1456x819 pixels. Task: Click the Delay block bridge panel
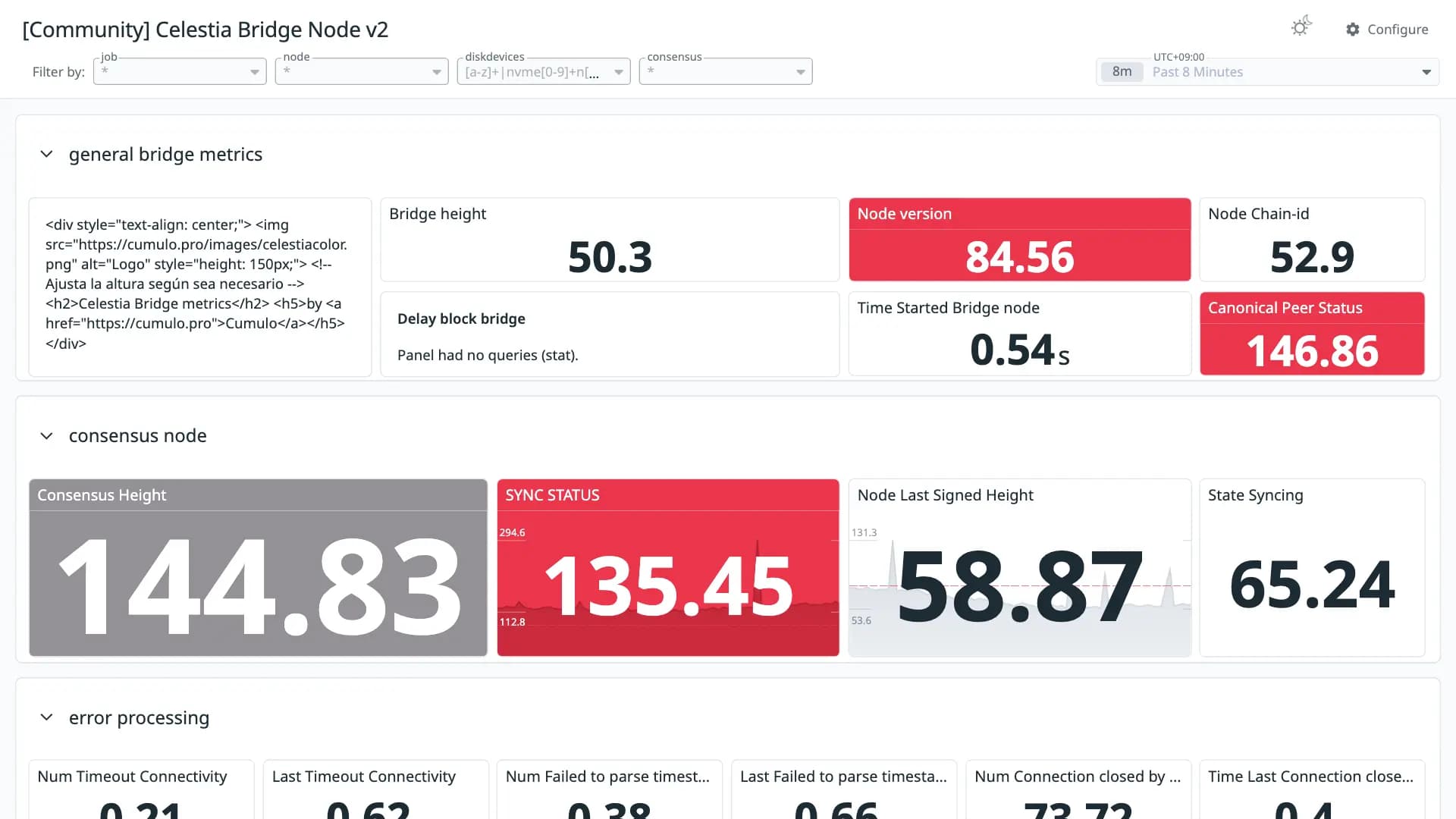pyautogui.click(x=610, y=334)
